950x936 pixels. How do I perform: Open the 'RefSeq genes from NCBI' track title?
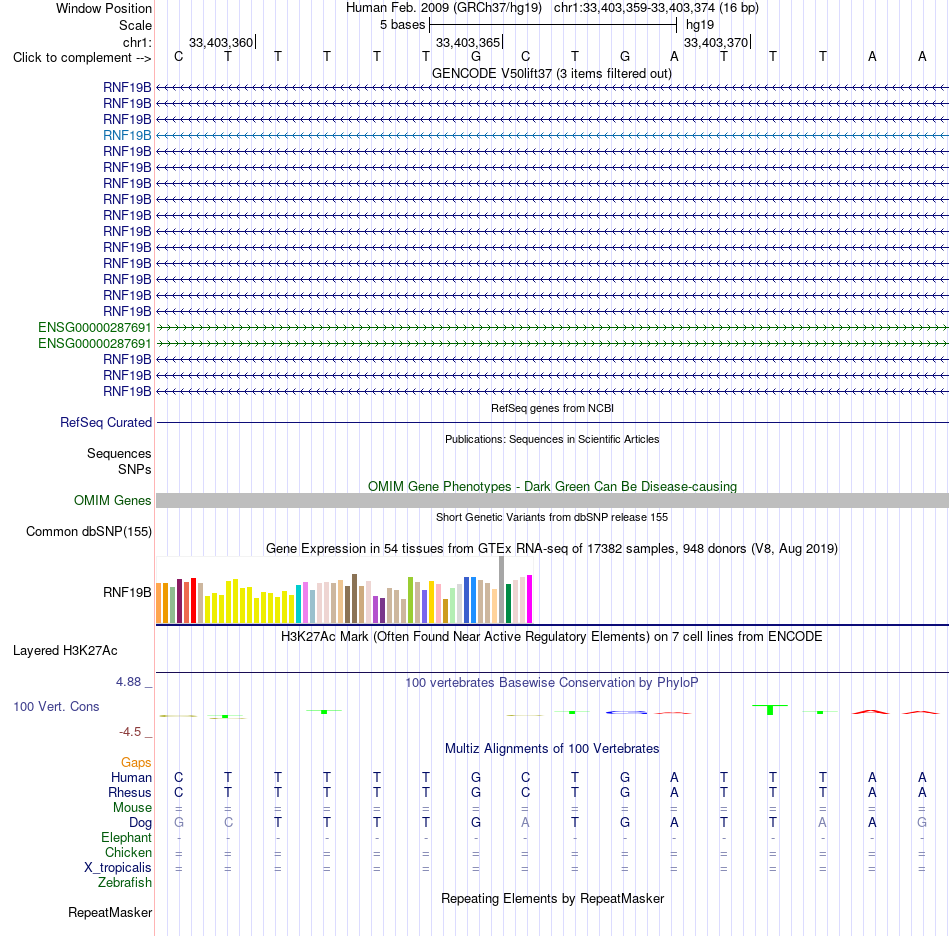tap(552, 408)
